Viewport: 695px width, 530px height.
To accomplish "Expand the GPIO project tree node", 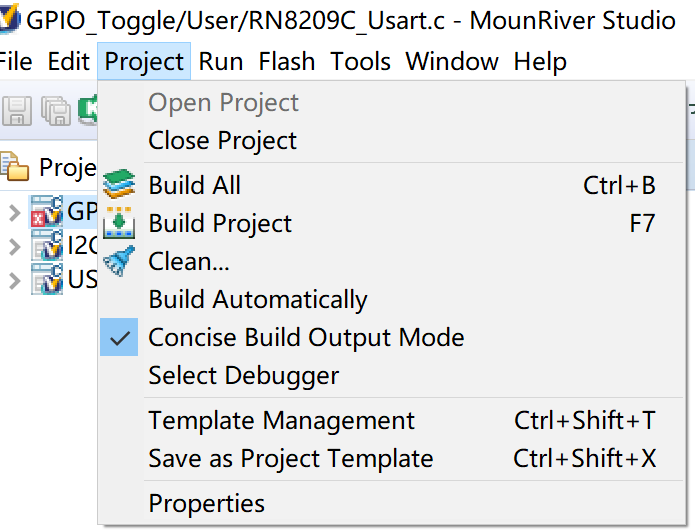I will [x=14, y=212].
